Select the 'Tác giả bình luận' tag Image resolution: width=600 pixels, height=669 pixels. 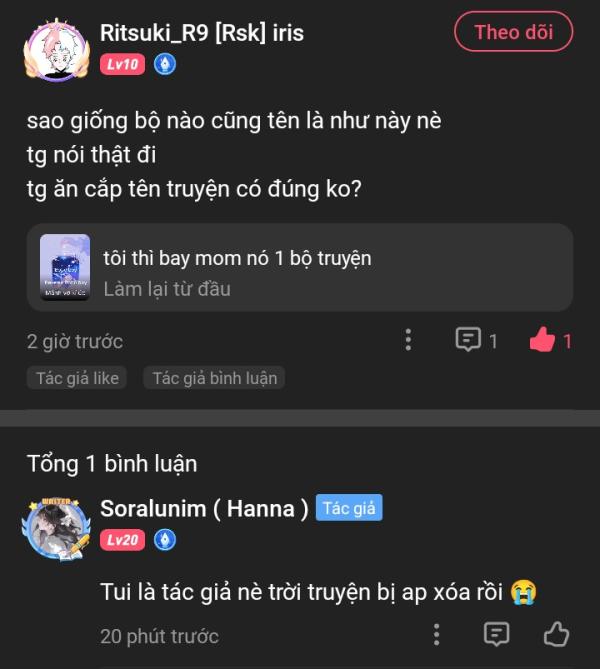click(214, 378)
